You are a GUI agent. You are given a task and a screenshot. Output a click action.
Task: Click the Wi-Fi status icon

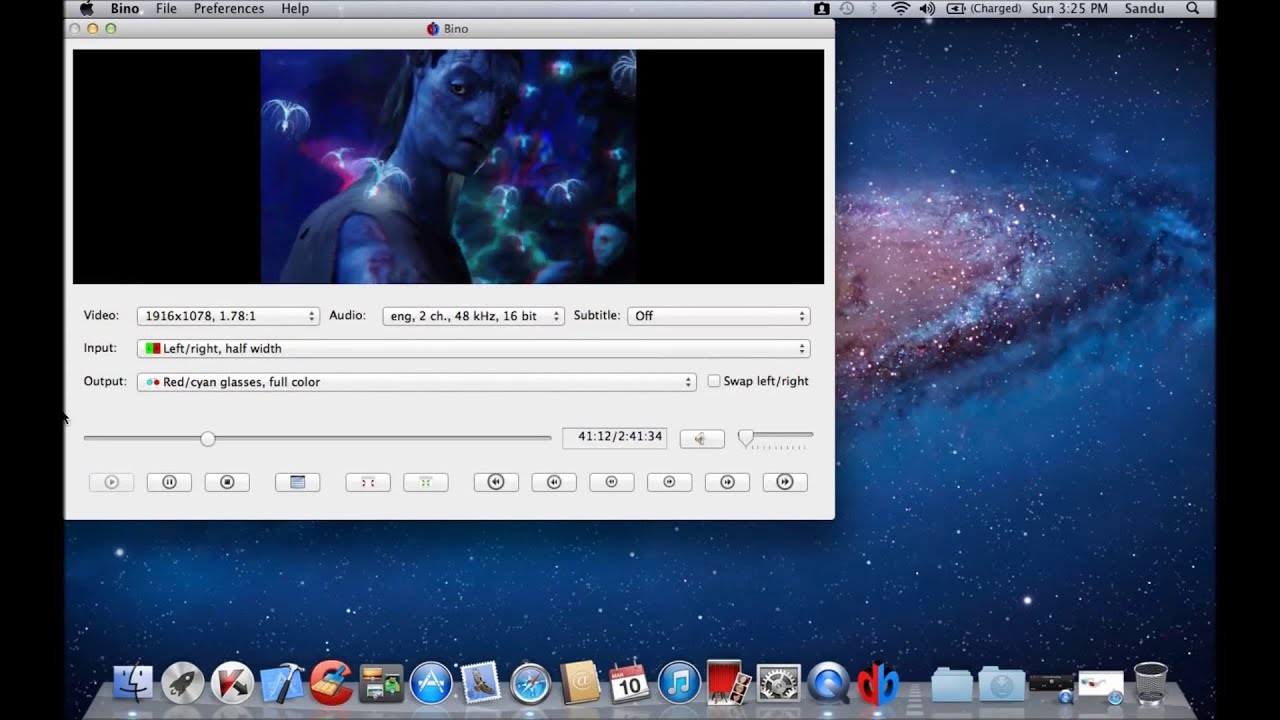pos(900,8)
